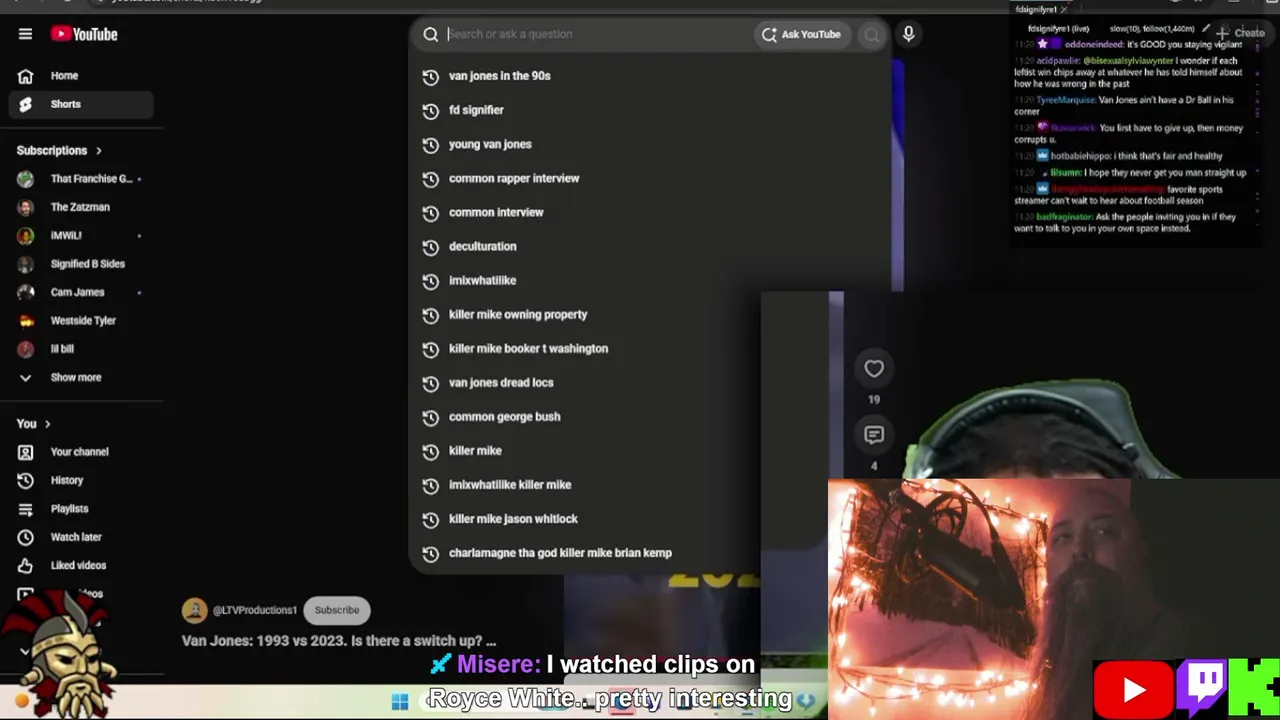The image size is (1280, 720).
Task: Open Signified B Sides subscription channel
Action: pyautogui.click(x=80, y=264)
